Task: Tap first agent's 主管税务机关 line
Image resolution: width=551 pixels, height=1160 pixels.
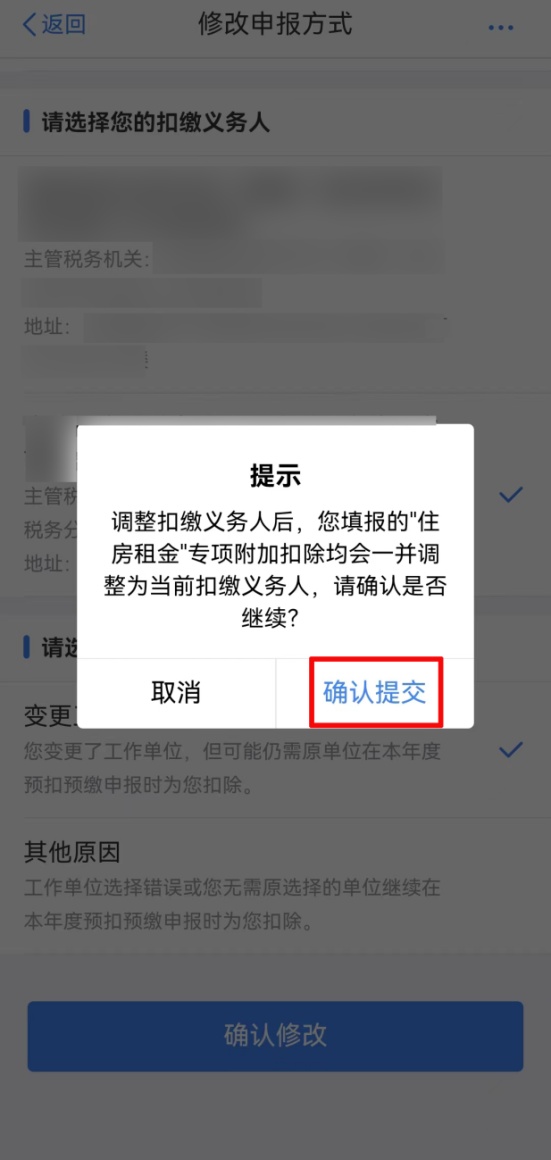Action: click(233, 260)
